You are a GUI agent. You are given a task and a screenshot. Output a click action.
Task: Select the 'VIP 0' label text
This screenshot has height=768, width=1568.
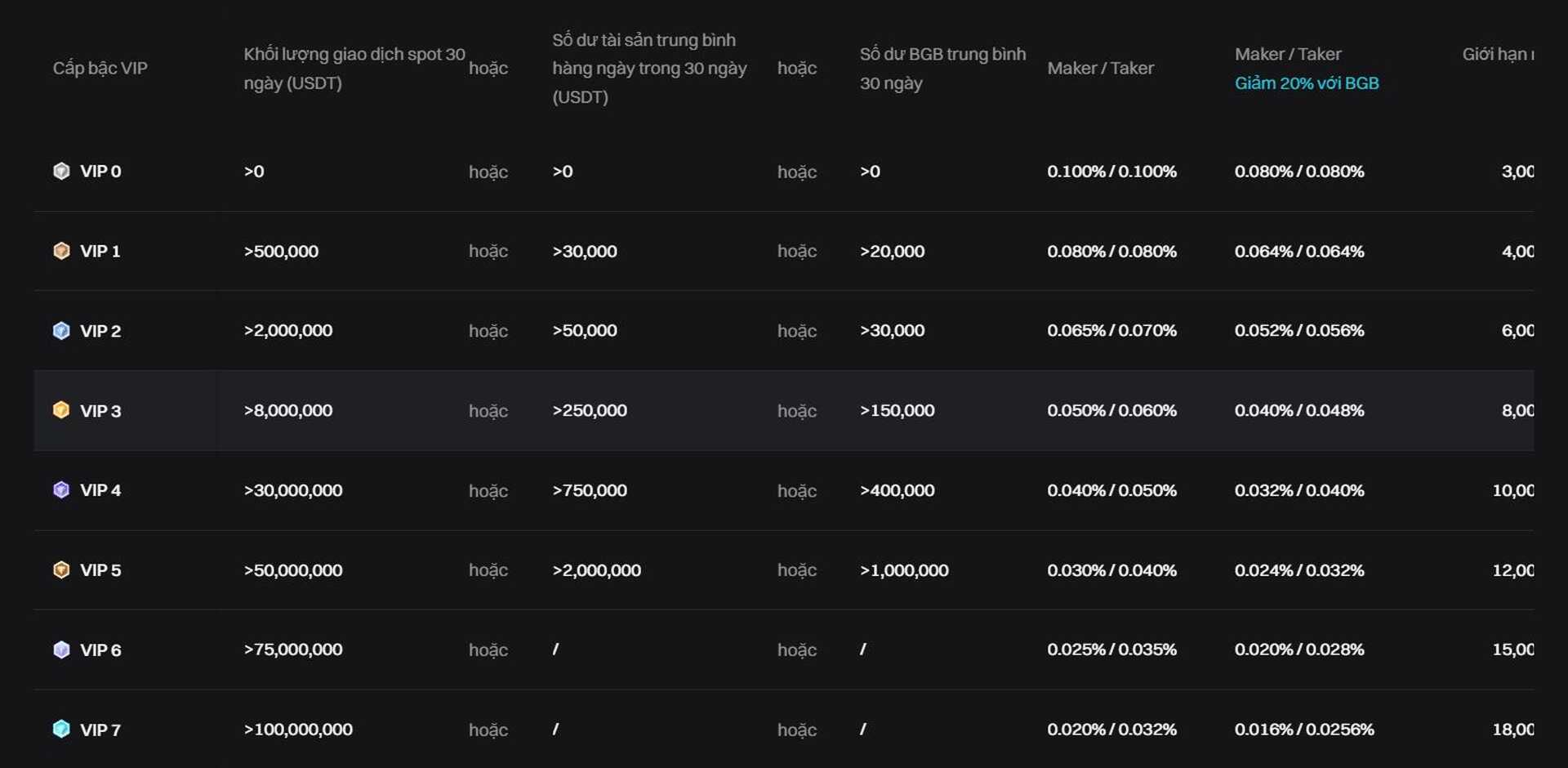pos(100,172)
